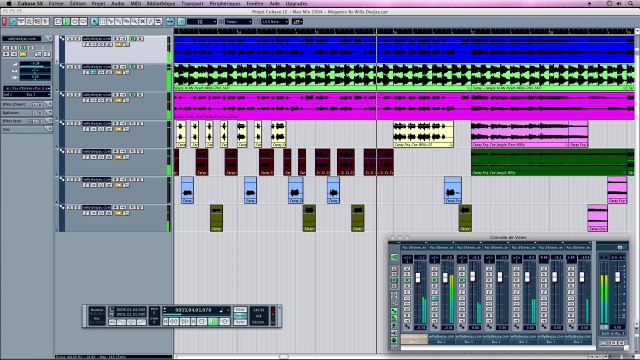Image resolution: width=640 pixels, height=360 pixels.
Task: Open the 'Temps' grid type dropdown
Action: pyautogui.click(x=238, y=21)
